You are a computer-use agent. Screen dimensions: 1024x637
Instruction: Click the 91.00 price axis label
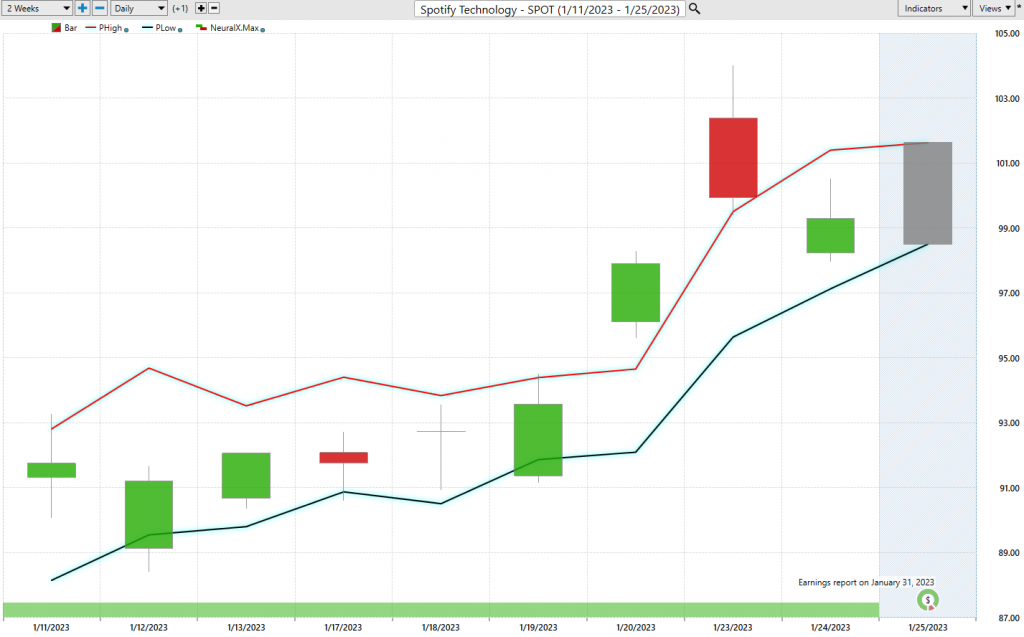(1007, 488)
